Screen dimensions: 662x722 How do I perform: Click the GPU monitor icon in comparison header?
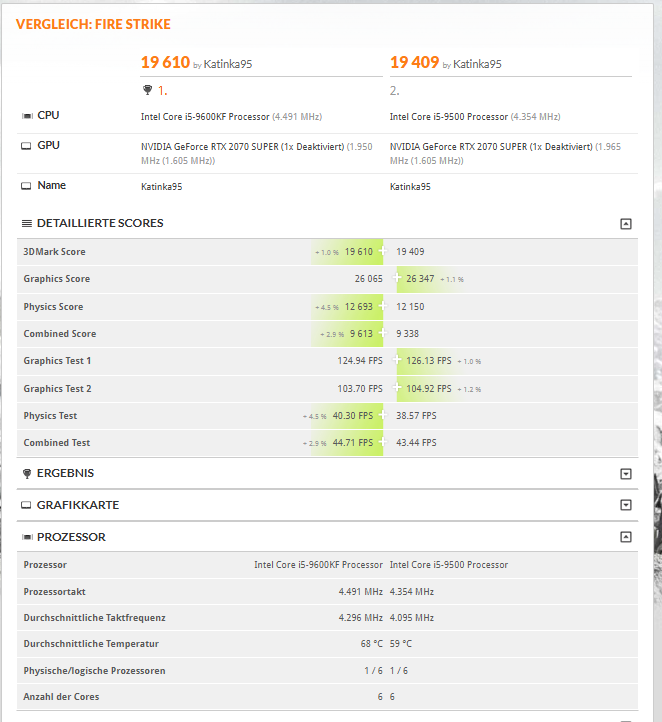(x=26, y=146)
